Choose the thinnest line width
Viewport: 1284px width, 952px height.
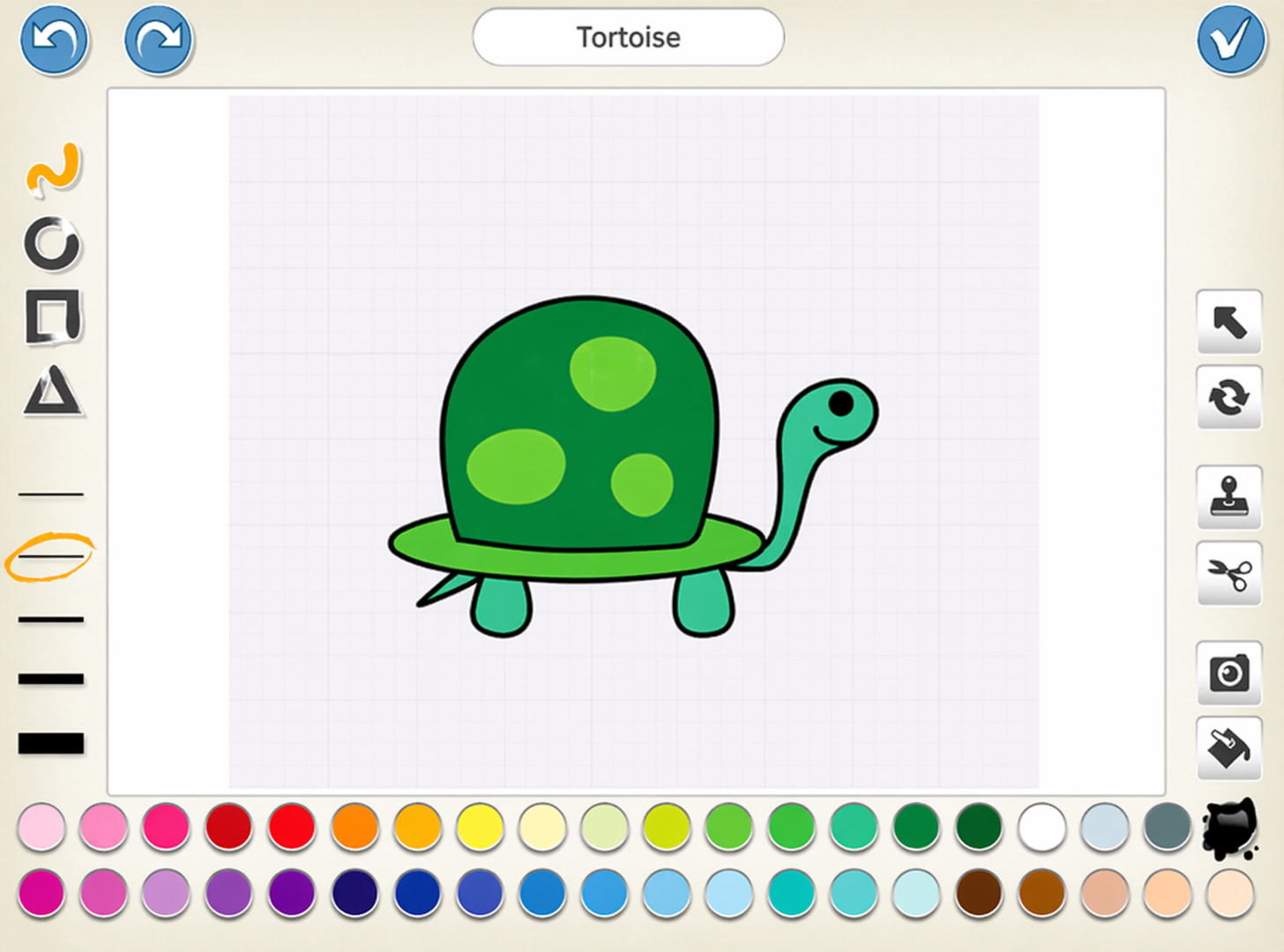(51, 495)
